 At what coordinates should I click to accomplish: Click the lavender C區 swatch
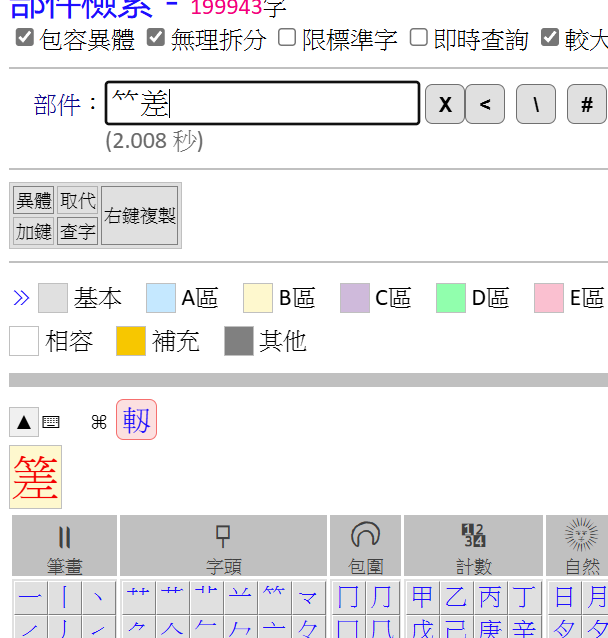click(x=355, y=298)
